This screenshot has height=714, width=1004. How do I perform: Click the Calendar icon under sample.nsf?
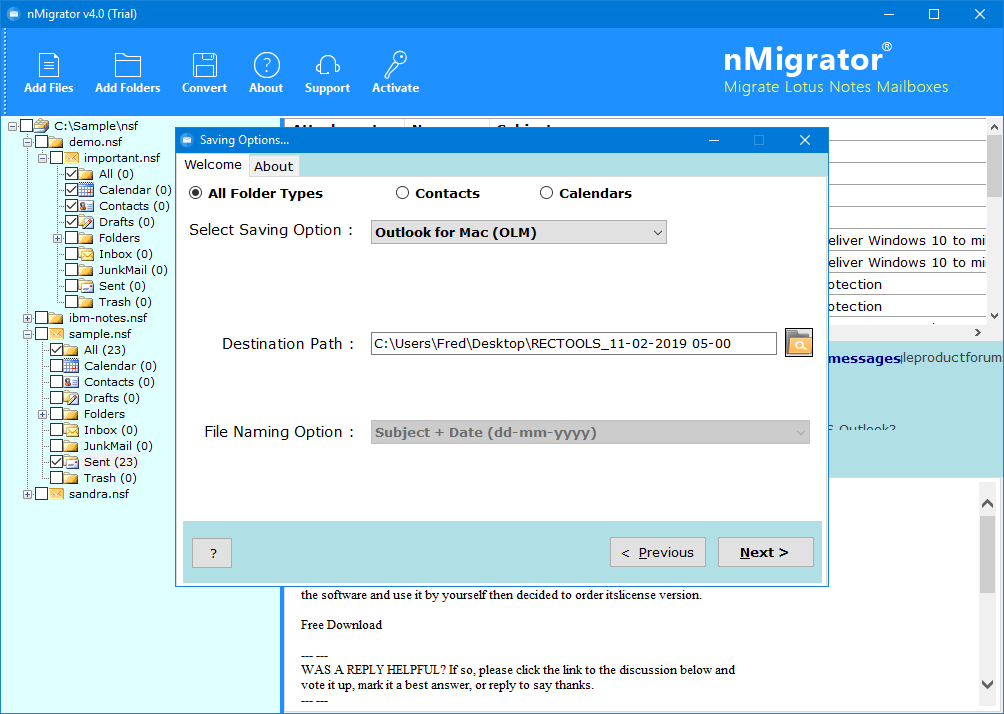71,366
